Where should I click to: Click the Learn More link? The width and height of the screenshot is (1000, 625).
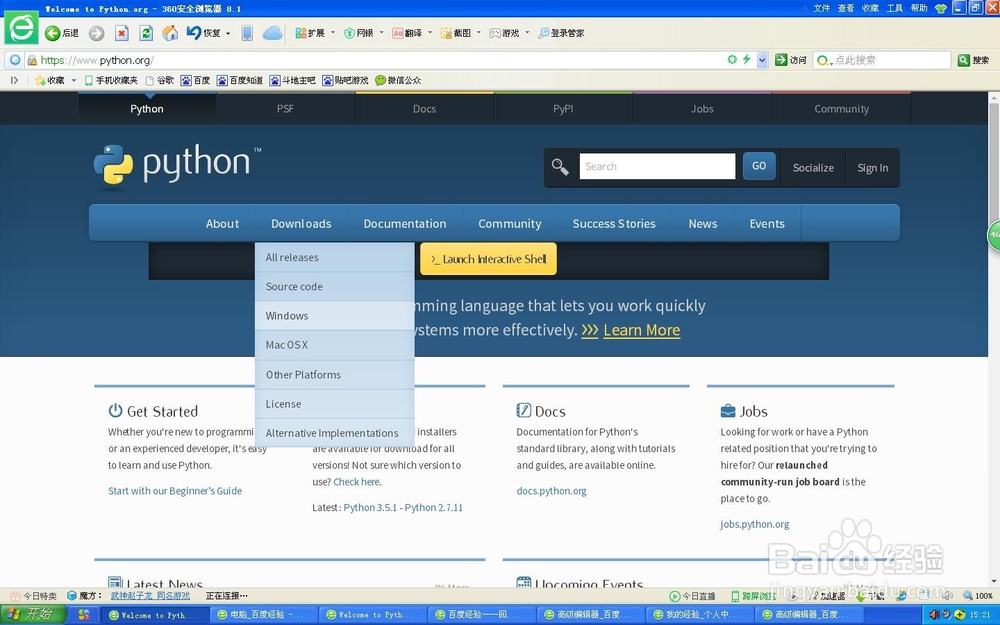coord(642,330)
